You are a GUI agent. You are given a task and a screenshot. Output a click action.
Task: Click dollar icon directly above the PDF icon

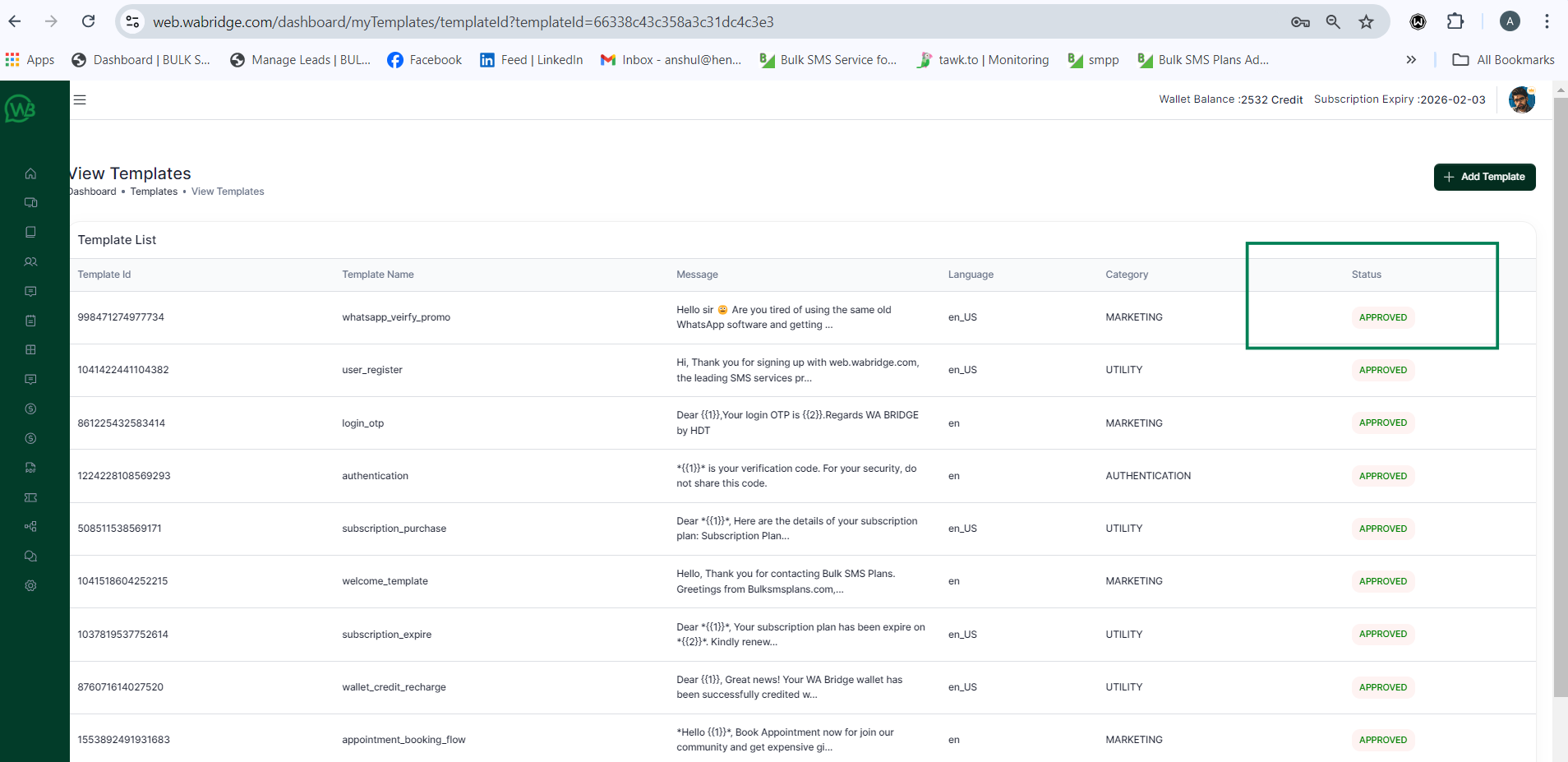pyautogui.click(x=30, y=438)
